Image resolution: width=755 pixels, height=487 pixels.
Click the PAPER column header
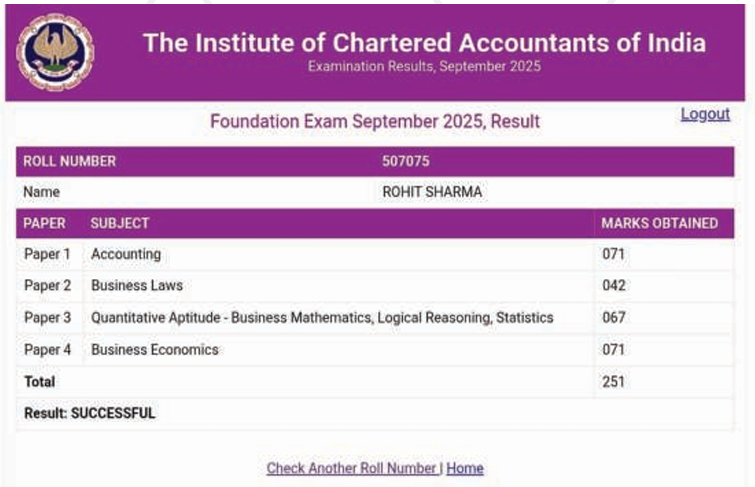[44, 223]
